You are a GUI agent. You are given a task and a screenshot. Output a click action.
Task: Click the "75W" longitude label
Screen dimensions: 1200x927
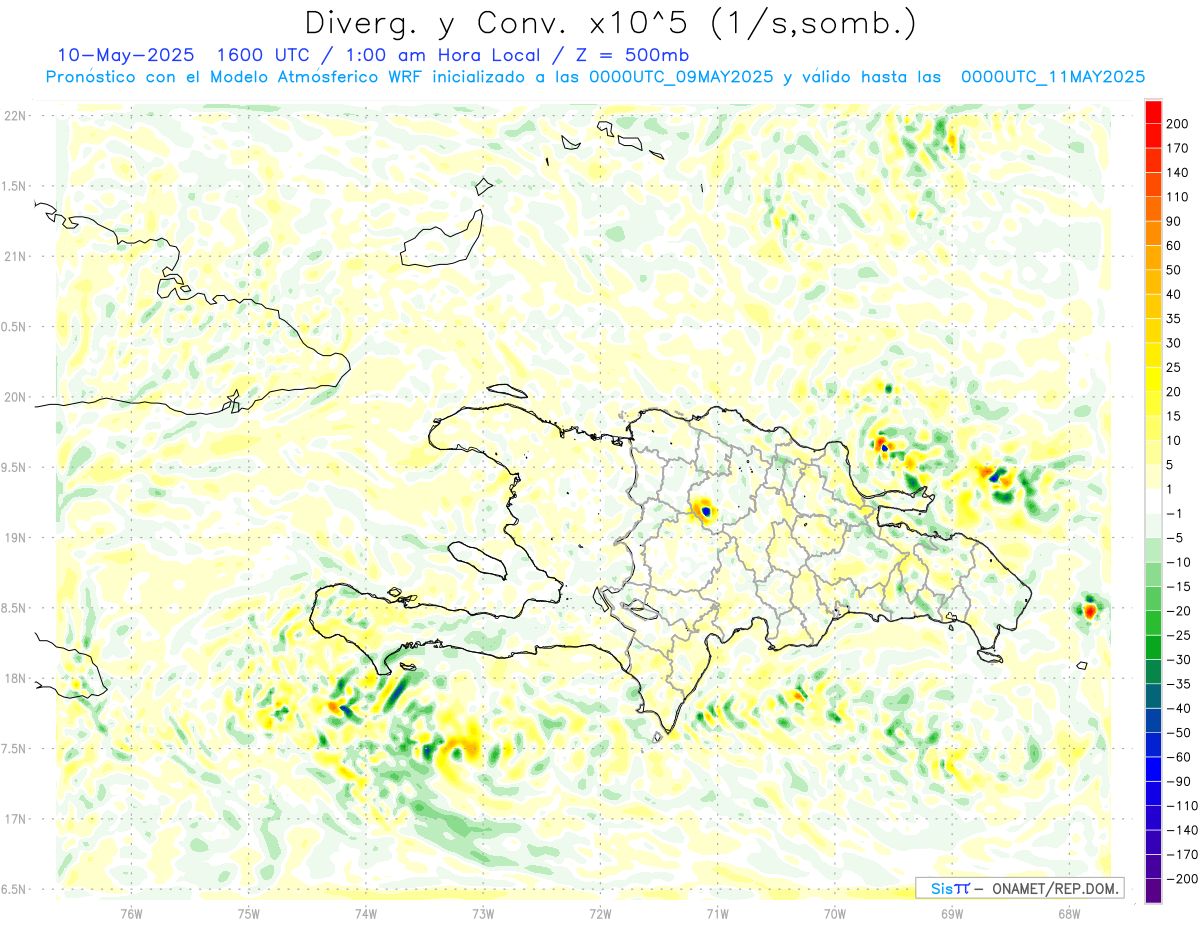point(249,913)
